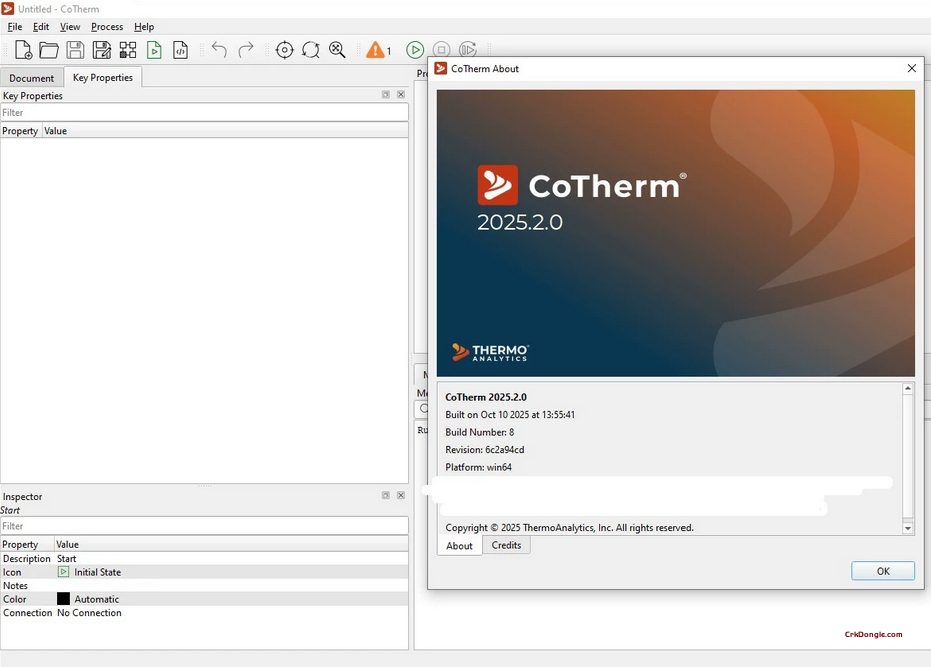Select the Key Properties tab
The width and height of the screenshot is (931, 667).
[x=103, y=77]
